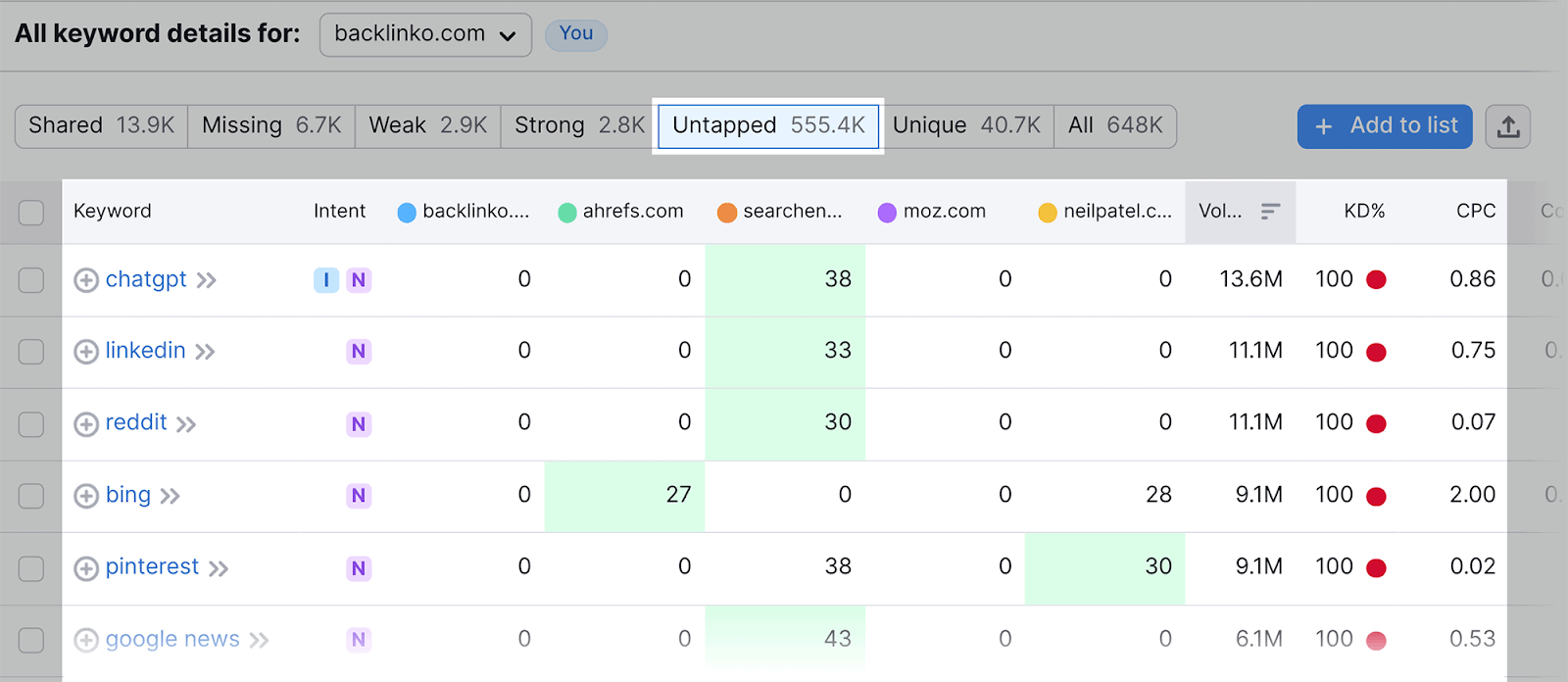Click the Navigational intent badge for google news
The width and height of the screenshot is (1568, 682).
[x=359, y=640]
